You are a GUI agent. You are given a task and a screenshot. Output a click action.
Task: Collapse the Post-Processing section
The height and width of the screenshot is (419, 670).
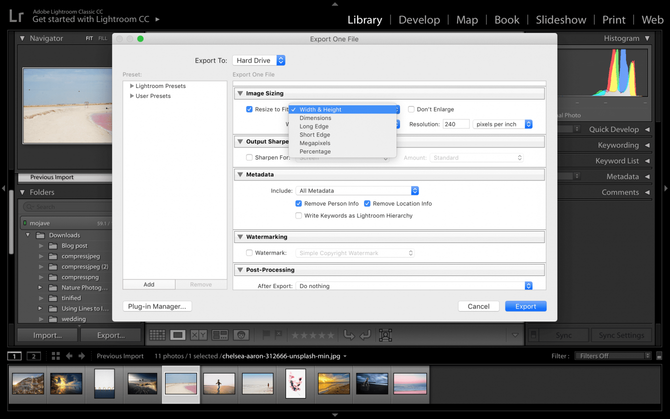[x=240, y=270]
